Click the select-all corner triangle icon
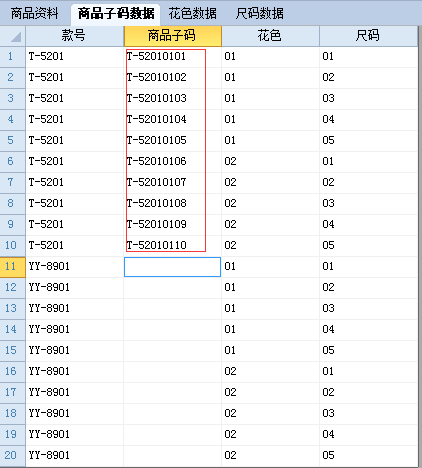422x468 pixels. (x=16, y=37)
